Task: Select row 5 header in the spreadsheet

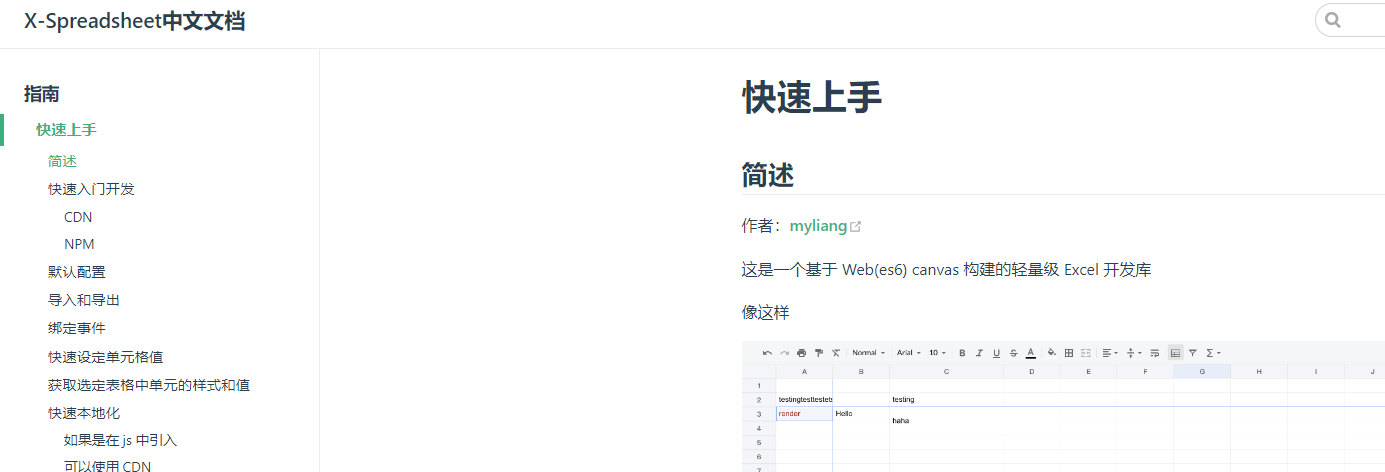Action: [759, 442]
